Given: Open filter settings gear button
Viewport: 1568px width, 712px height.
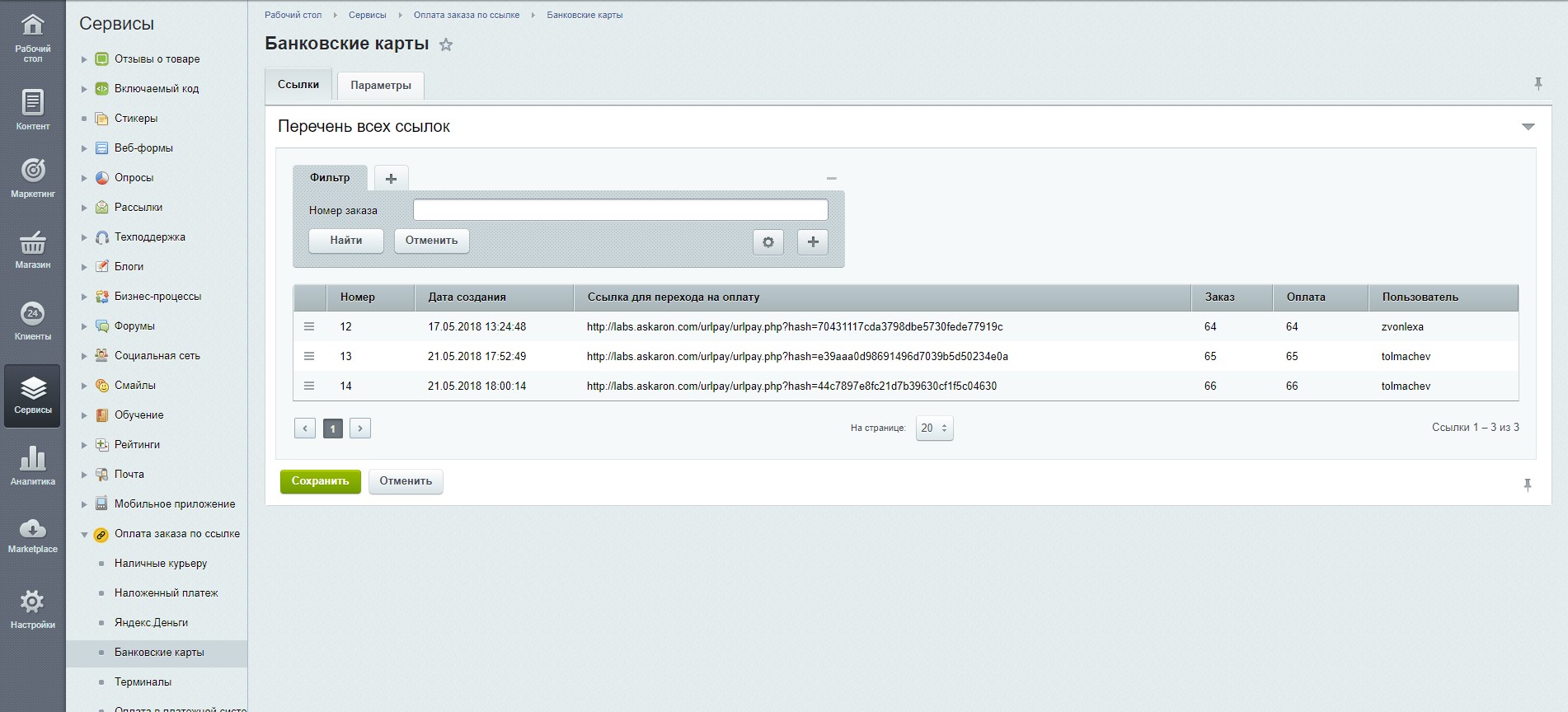Looking at the screenshot, I should pyautogui.click(x=768, y=241).
